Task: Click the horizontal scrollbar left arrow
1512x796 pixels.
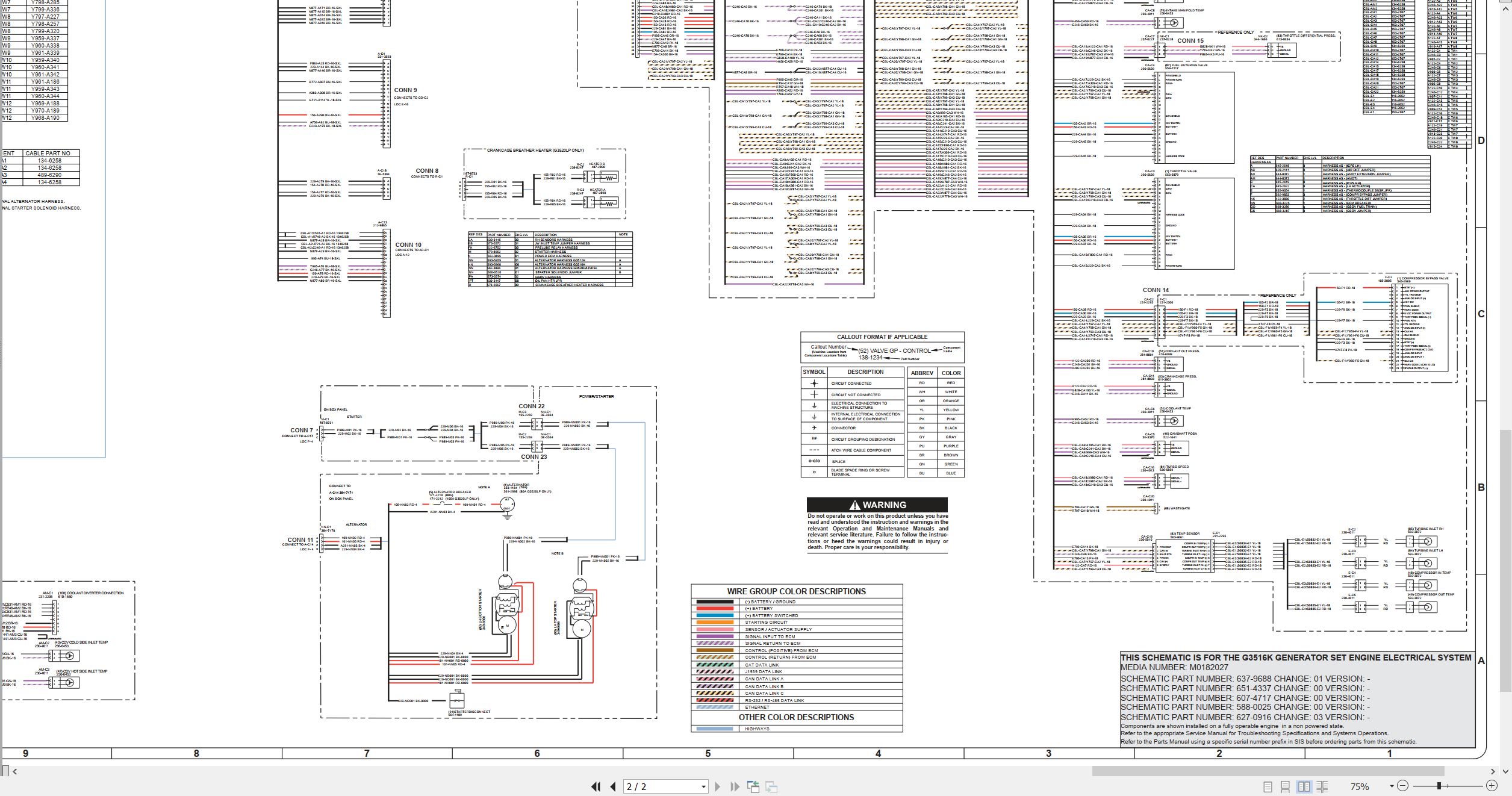Action: 14,771
